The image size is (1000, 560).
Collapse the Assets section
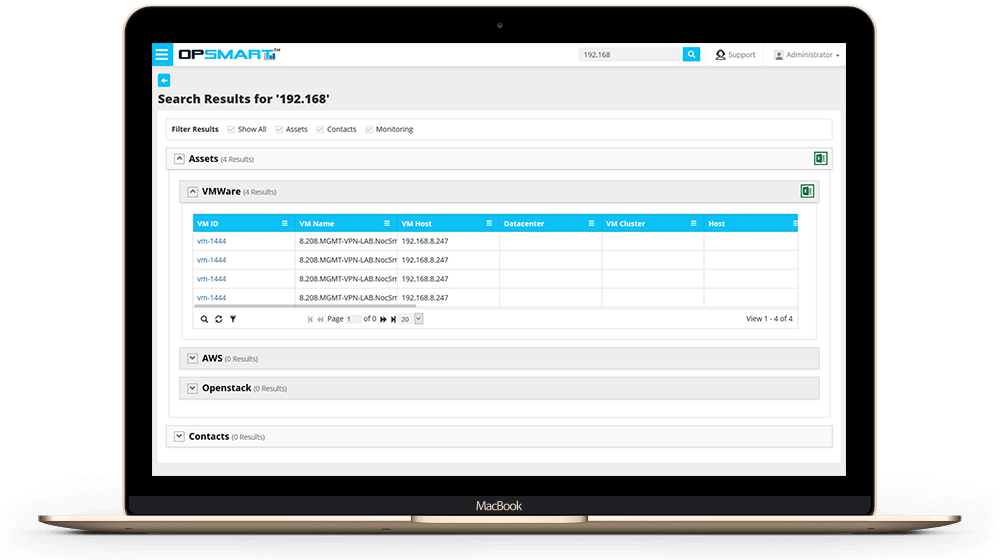click(179, 158)
